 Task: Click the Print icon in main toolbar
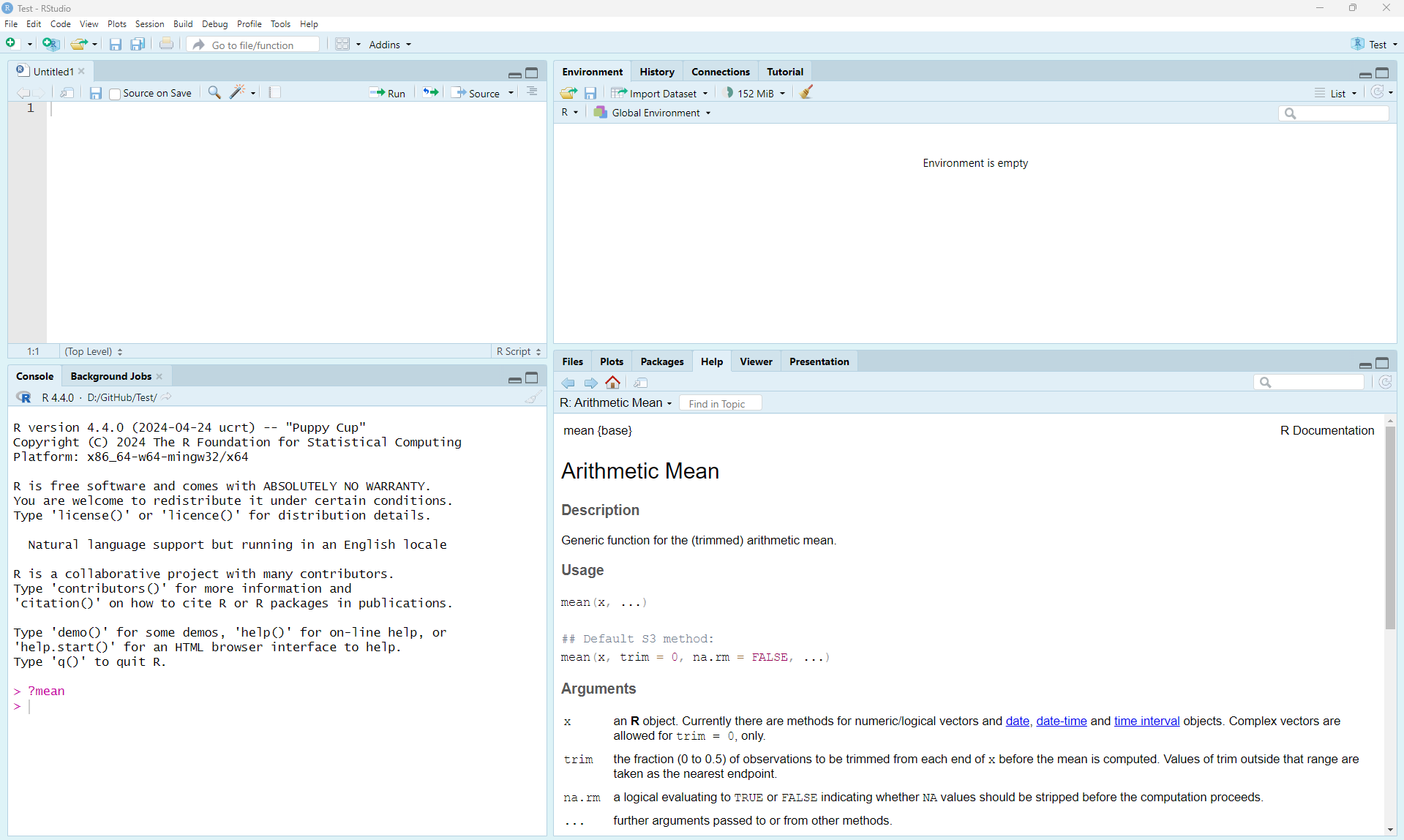tap(167, 44)
